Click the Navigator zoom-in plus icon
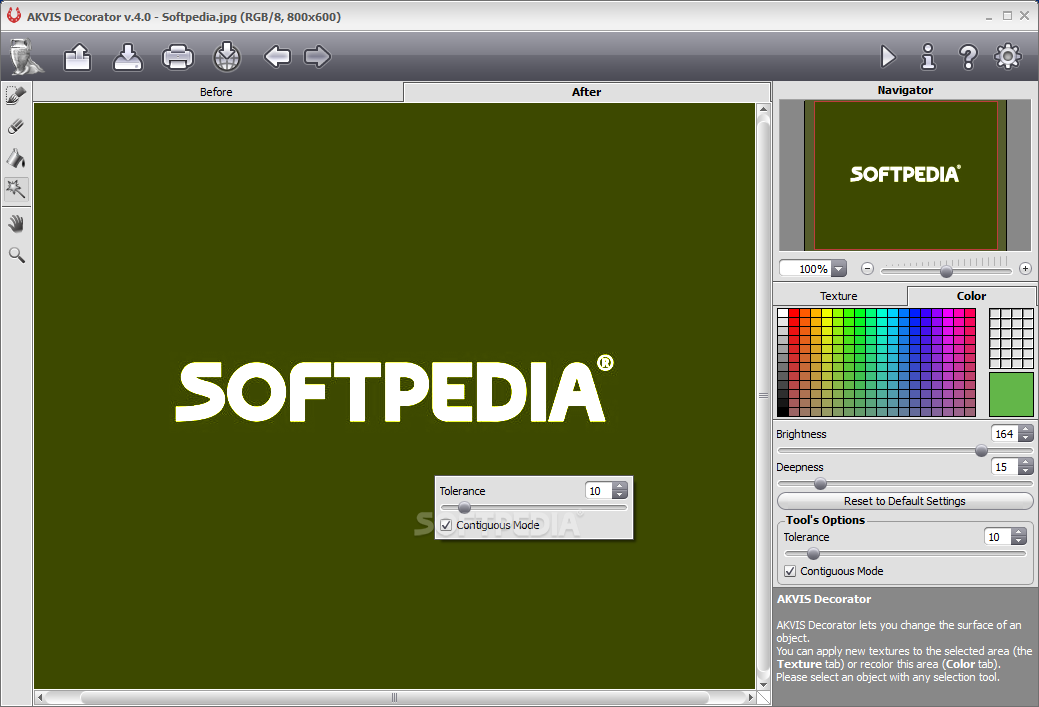1039x707 pixels. click(1025, 268)
